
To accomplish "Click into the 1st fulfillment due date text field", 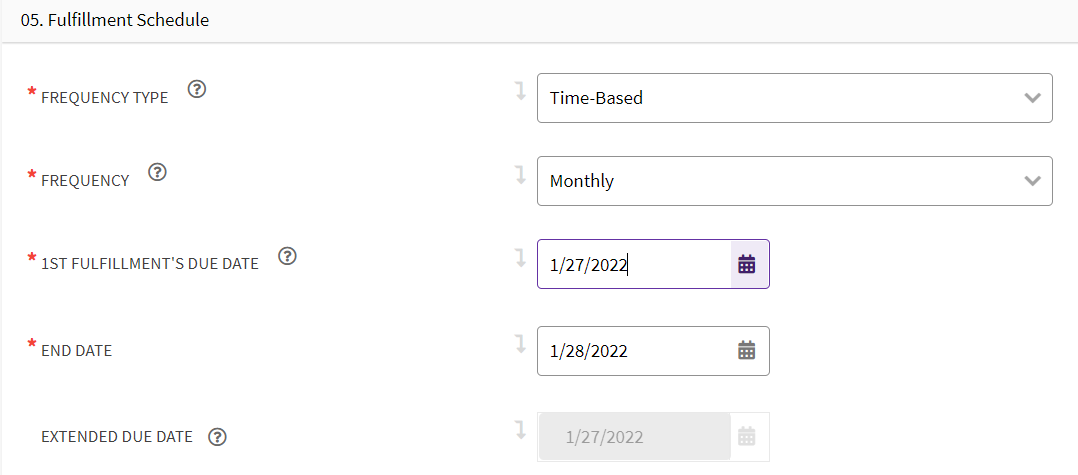I will tap(634, 264).
